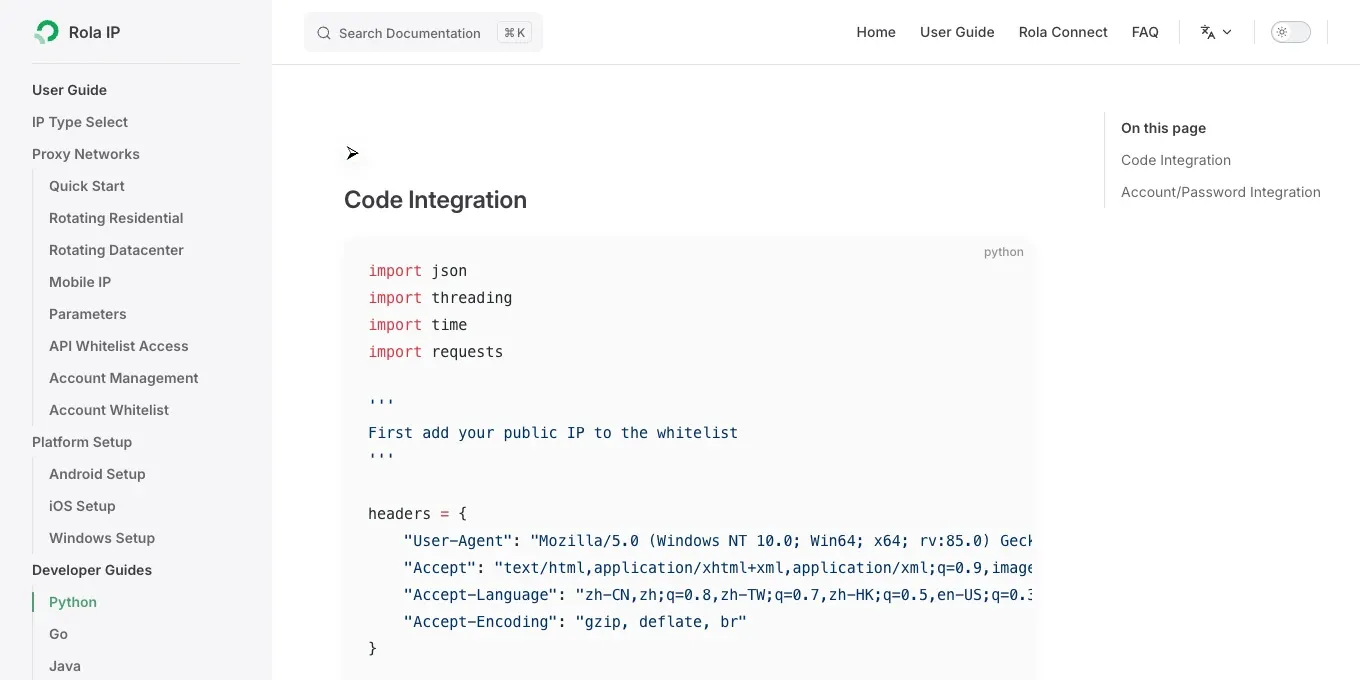This screenshot has width=1360, height=680.
Task: Click the "Accept-Language" header line
Action: click(718, 595)
